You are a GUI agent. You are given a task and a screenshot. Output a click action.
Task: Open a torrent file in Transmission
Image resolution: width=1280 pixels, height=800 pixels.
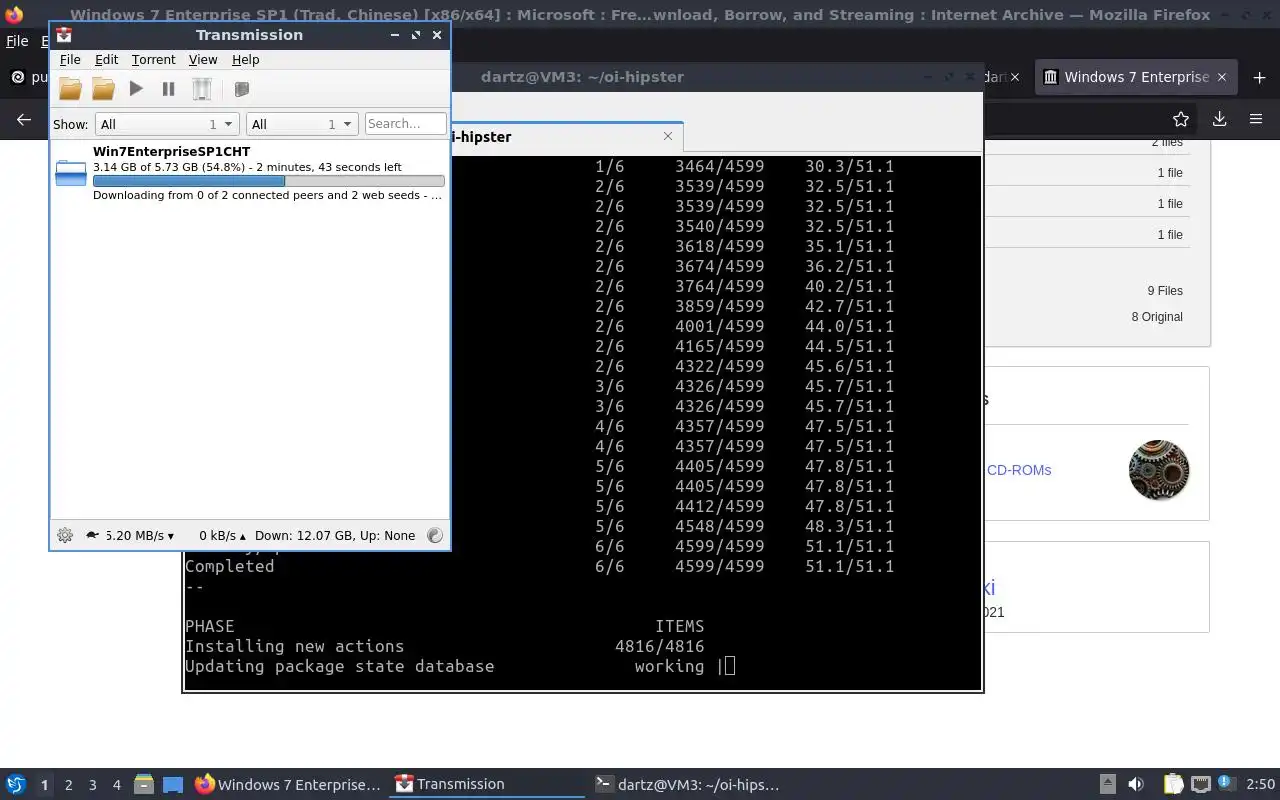70,89
